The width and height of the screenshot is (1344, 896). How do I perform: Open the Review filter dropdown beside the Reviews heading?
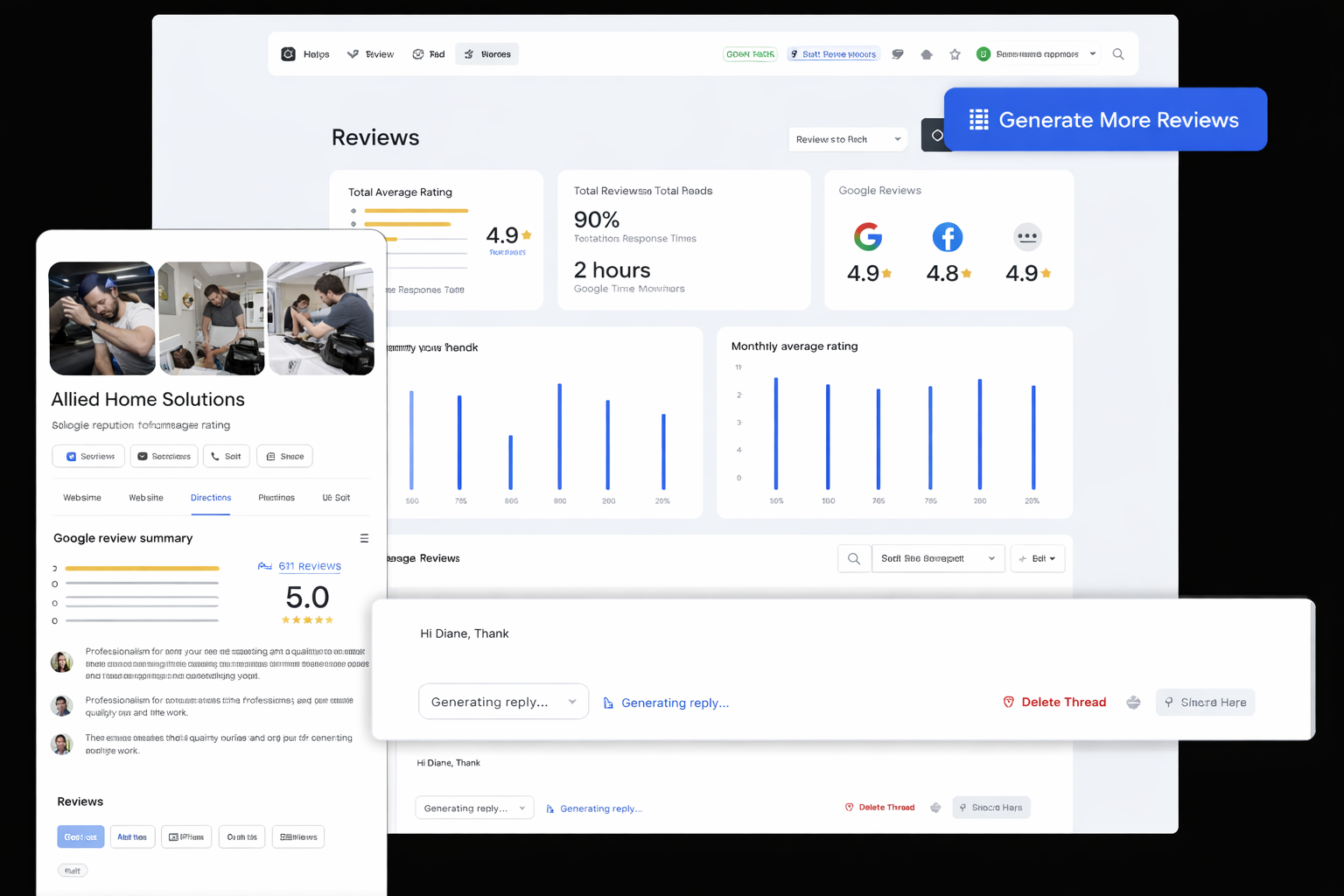[x=848, y=139]
